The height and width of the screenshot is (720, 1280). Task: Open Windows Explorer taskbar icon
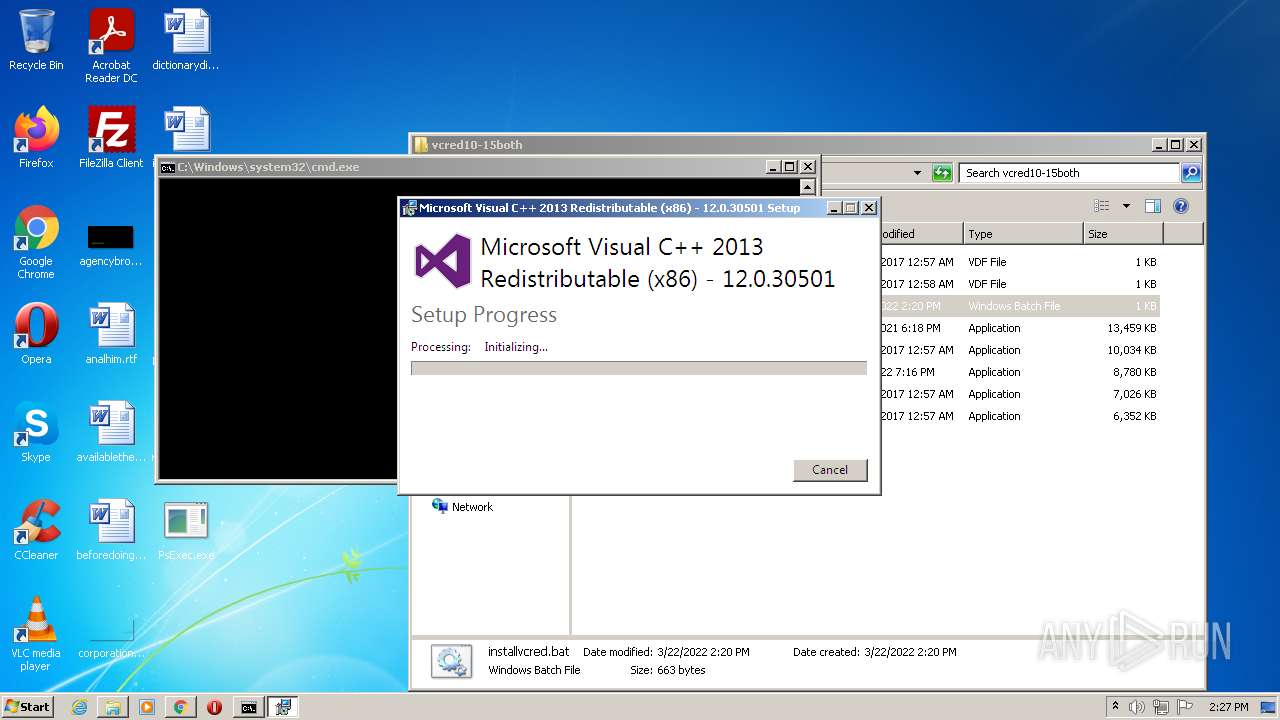[x=113, y=707]
